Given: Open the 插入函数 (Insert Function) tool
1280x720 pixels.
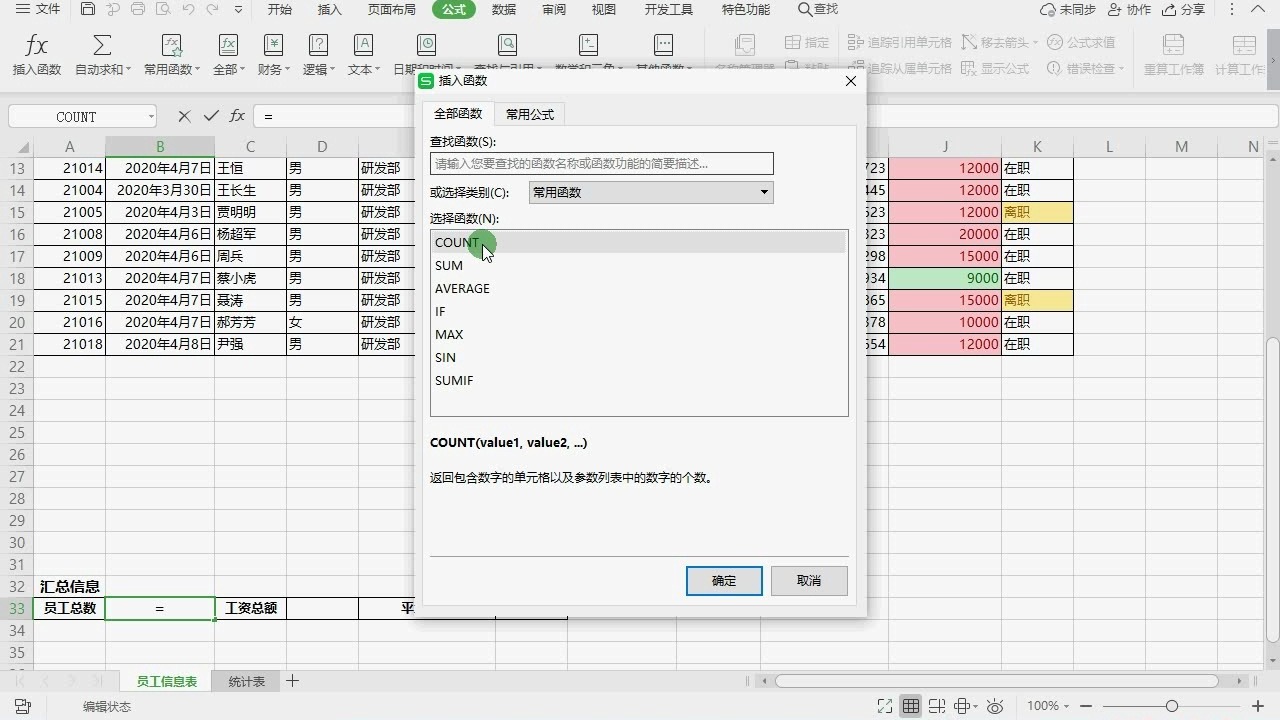Looking at the screenshot, I should point(35,52).
